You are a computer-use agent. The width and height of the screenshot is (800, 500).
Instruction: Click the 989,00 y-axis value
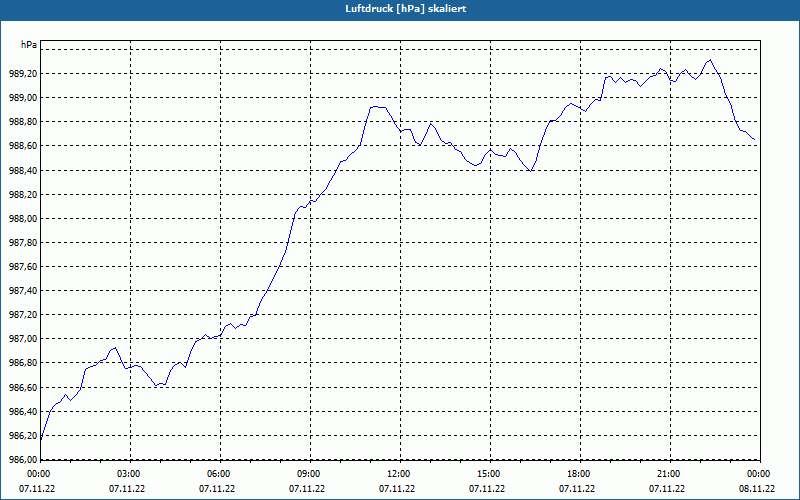[x=23, y=97]
